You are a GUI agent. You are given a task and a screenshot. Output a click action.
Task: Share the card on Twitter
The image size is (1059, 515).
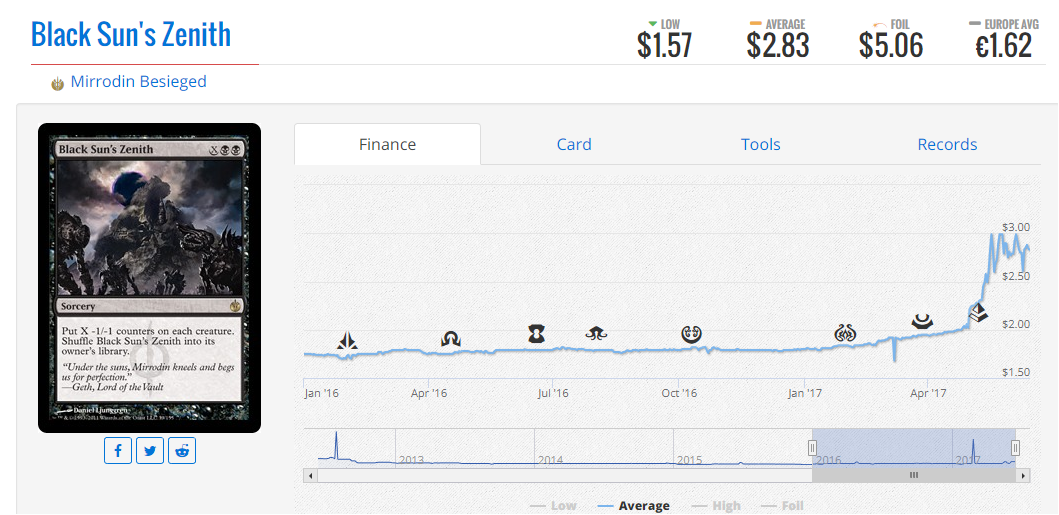[x=150, y=451]
